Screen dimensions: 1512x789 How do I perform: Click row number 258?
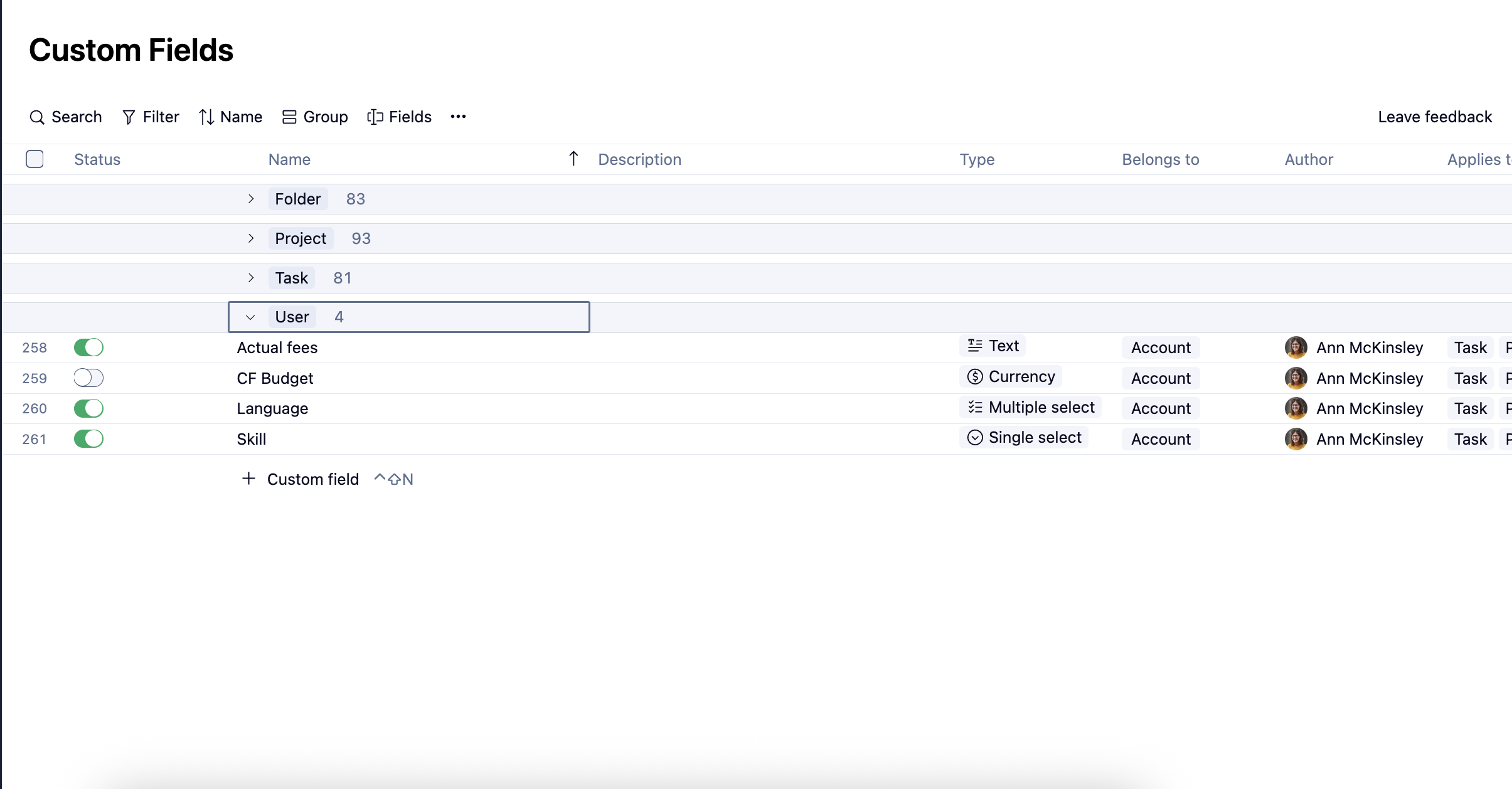[x=35, y=347]
